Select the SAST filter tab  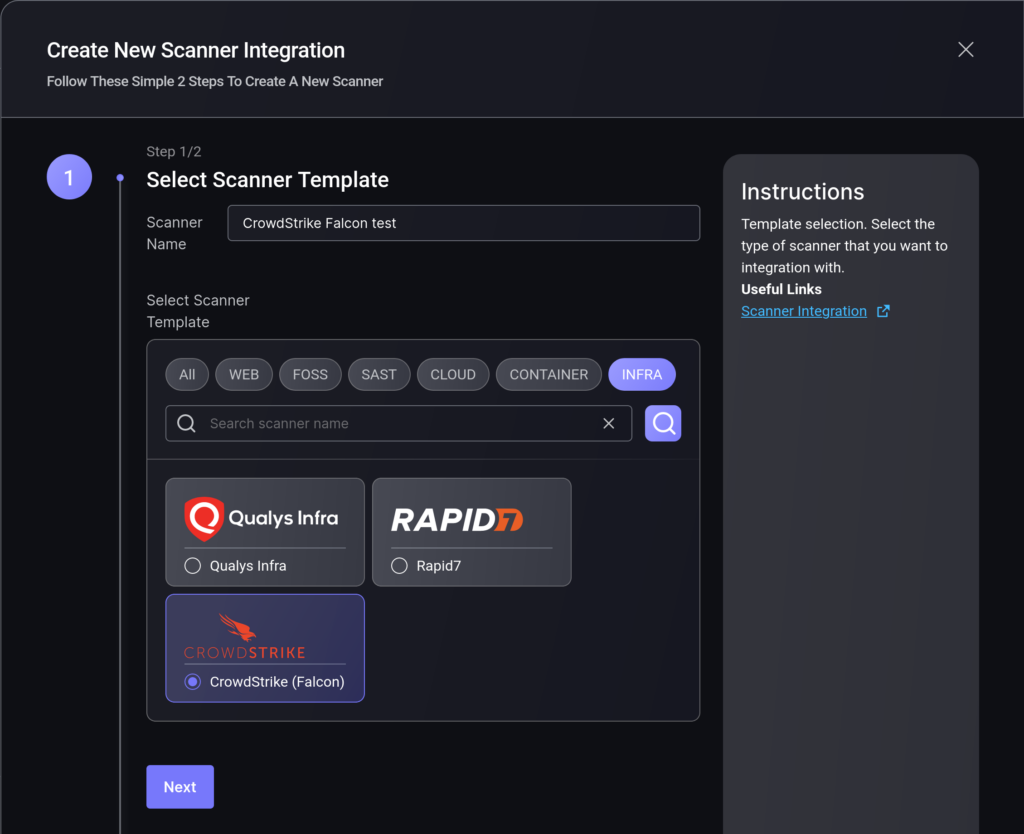(379, 374)
